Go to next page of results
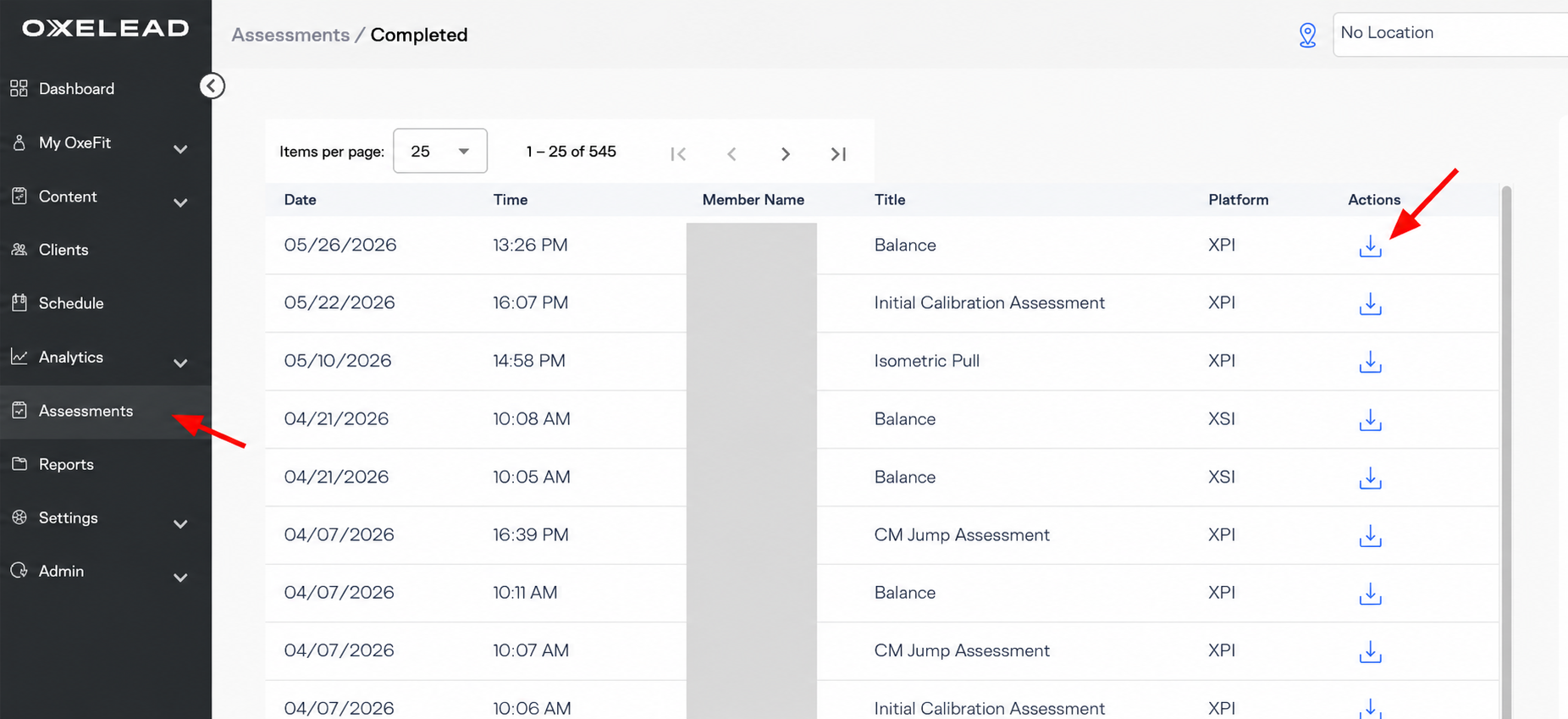 pyautogui.click(x=786, y=154)
